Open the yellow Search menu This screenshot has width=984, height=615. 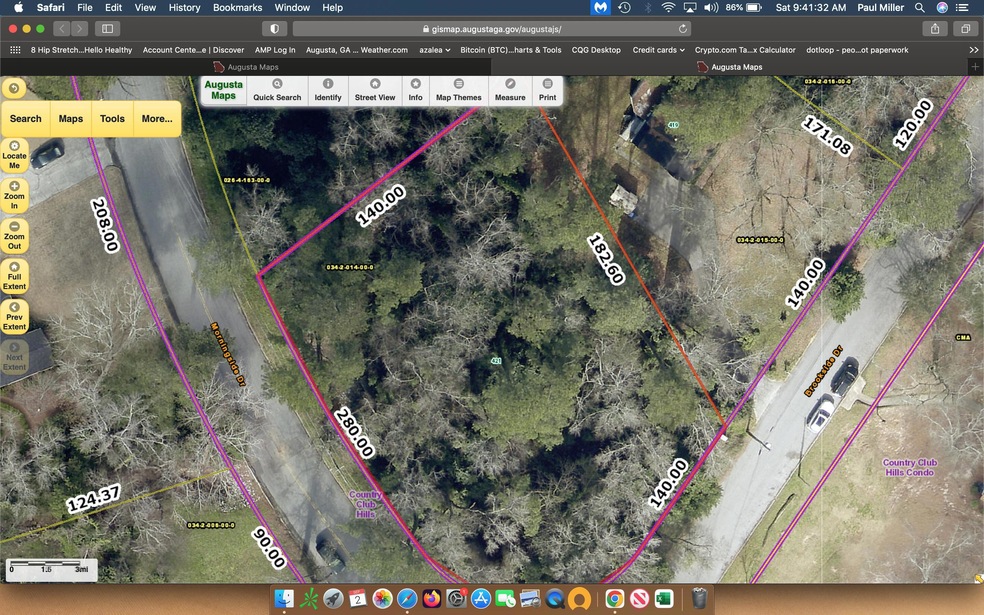pos(26,119)
